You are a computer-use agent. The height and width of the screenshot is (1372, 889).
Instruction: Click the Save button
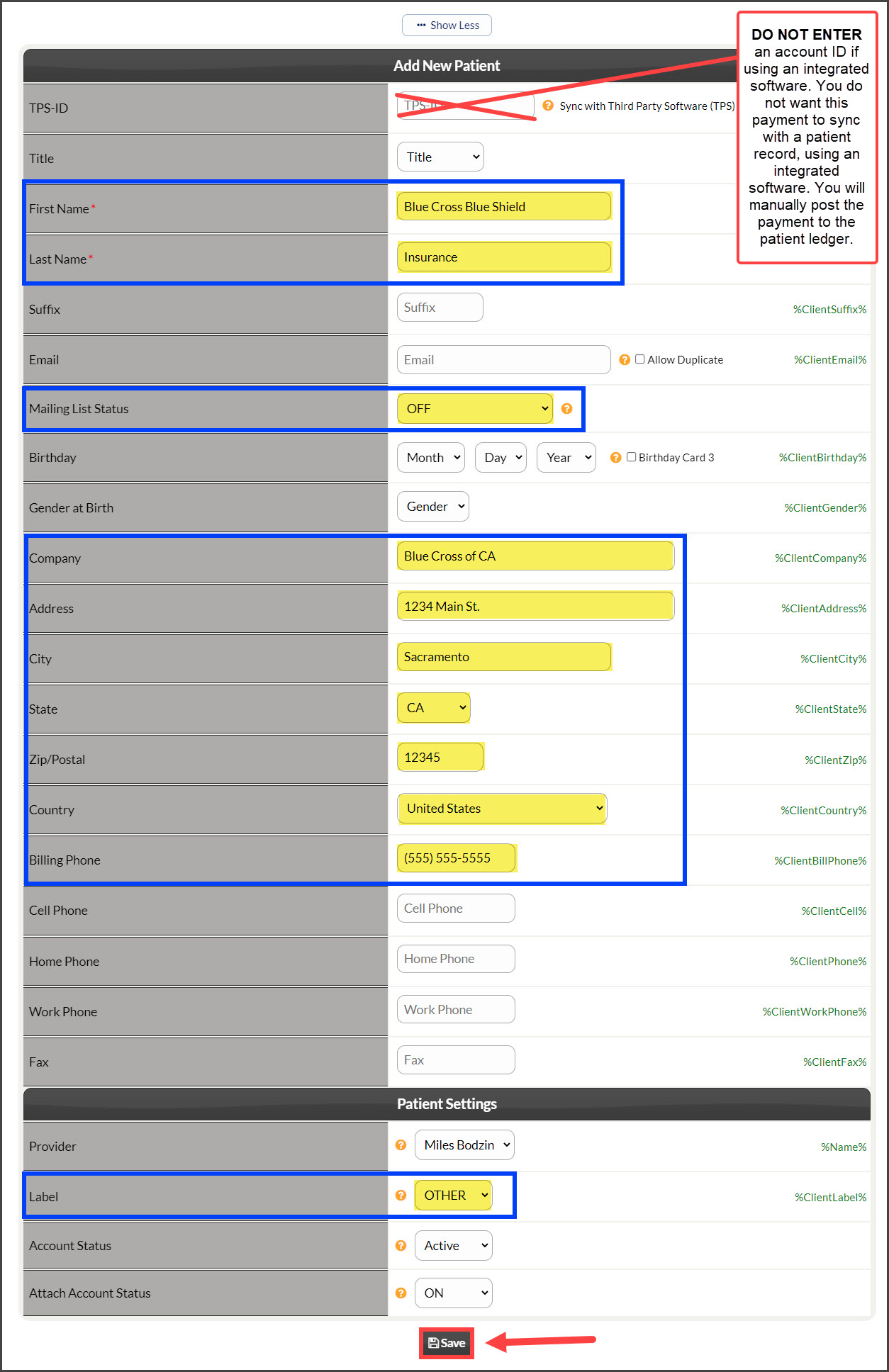[447, 1343]
